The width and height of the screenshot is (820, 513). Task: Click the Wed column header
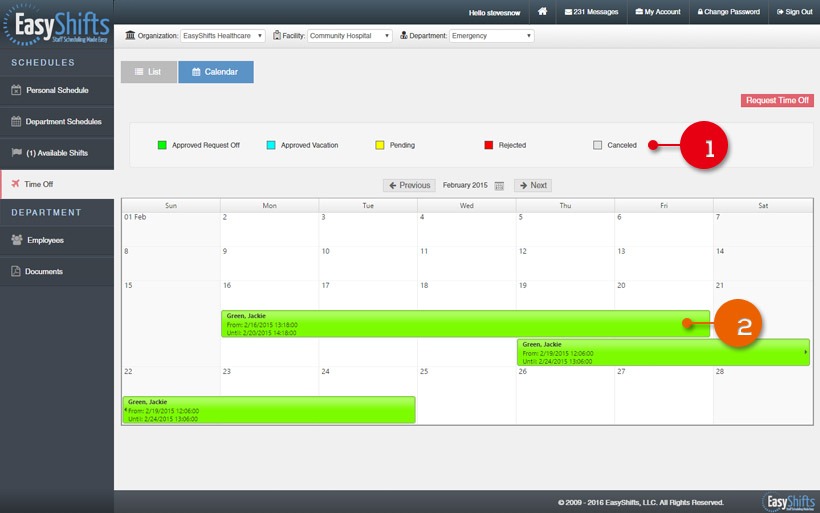coord(466,206)
